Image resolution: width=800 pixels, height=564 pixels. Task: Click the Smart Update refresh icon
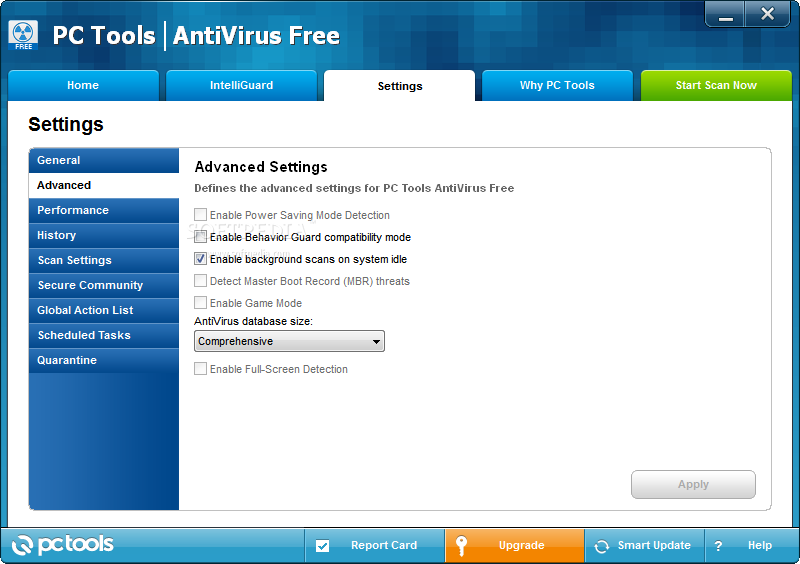pos(602,546)
